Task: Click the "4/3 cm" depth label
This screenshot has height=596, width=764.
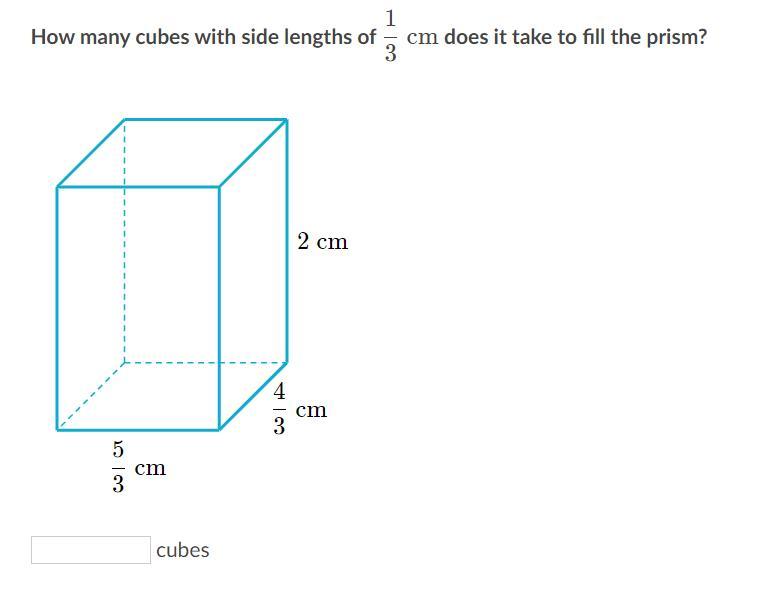Action: click(x=298, y=411)
